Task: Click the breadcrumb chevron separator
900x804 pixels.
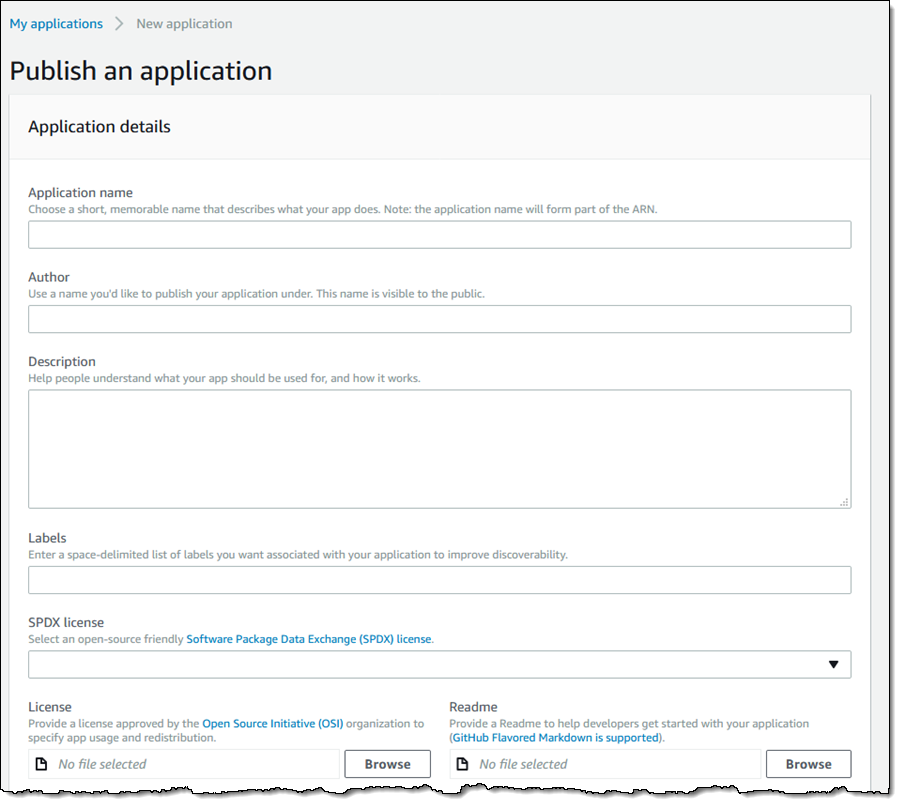Action: pyautogui.click(x=119, y=24)
